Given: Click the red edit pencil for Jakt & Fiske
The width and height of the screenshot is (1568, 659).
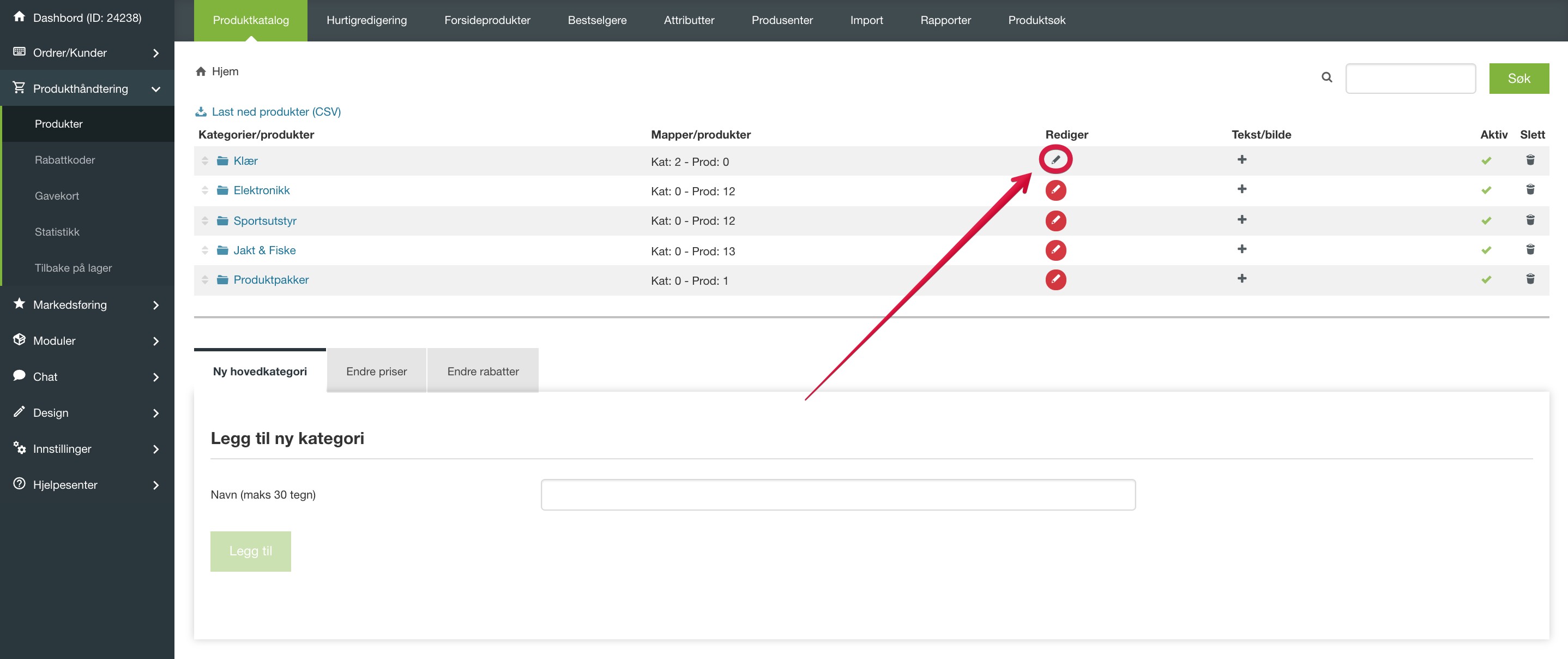Looking at the screenshot, I should (1055, 250).
